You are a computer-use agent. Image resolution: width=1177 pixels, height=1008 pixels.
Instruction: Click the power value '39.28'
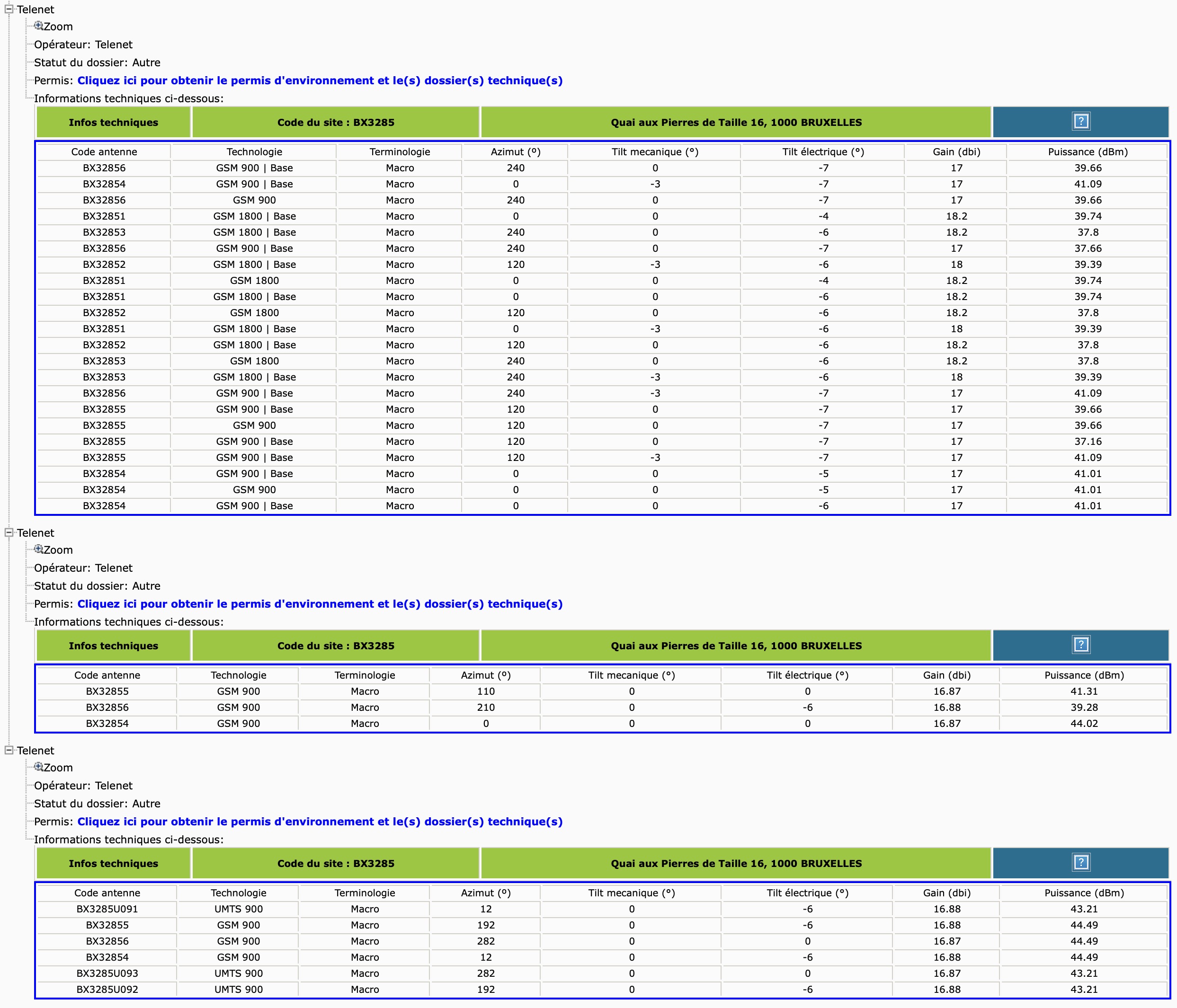pos(1084,707)
